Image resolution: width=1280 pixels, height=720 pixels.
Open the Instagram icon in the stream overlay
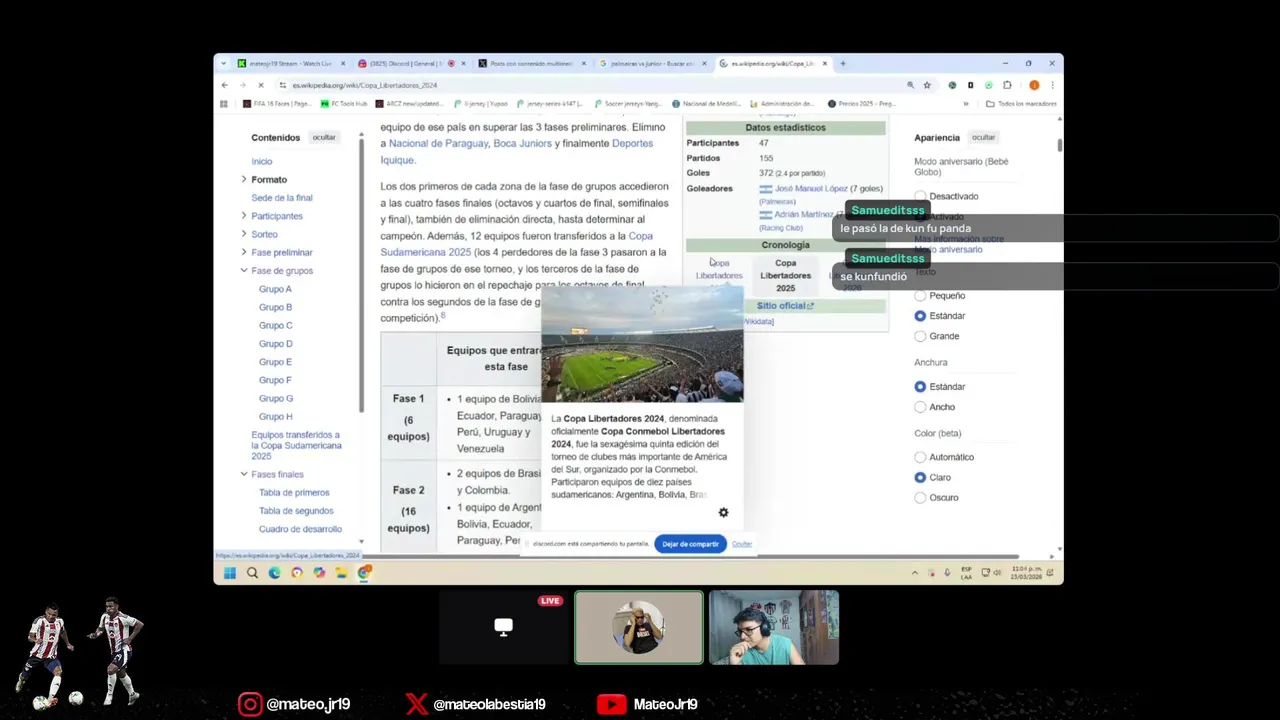click(250, 704)
